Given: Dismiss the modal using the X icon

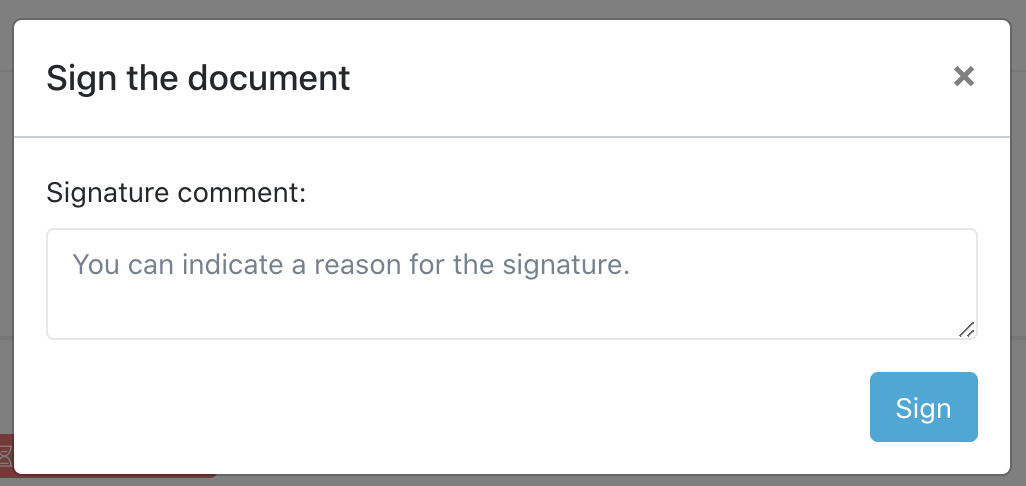Looking at the screenshot, I should [964, 77].
